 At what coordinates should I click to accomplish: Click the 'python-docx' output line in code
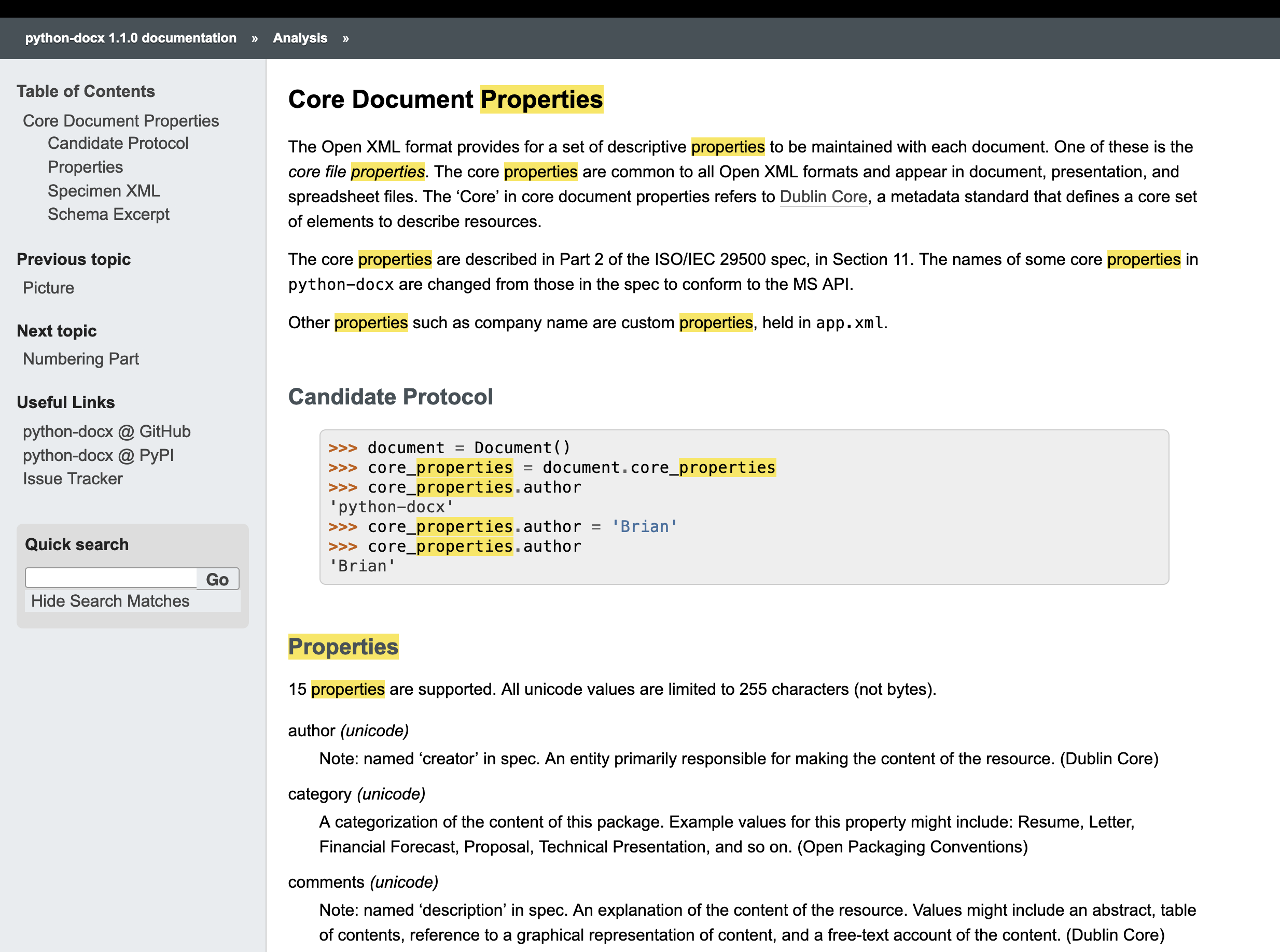[392, 507]
